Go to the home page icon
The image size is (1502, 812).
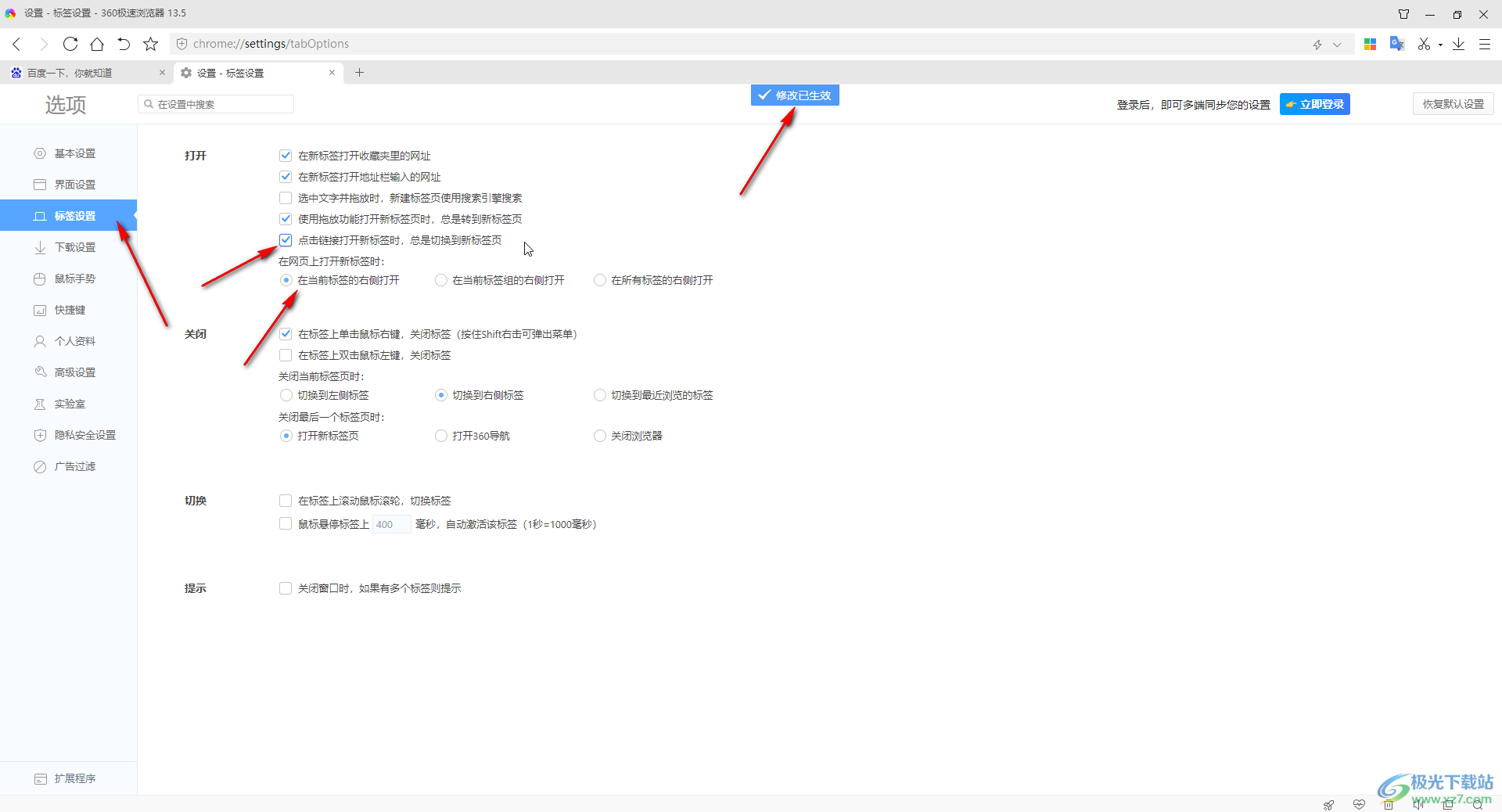[97, 44]
